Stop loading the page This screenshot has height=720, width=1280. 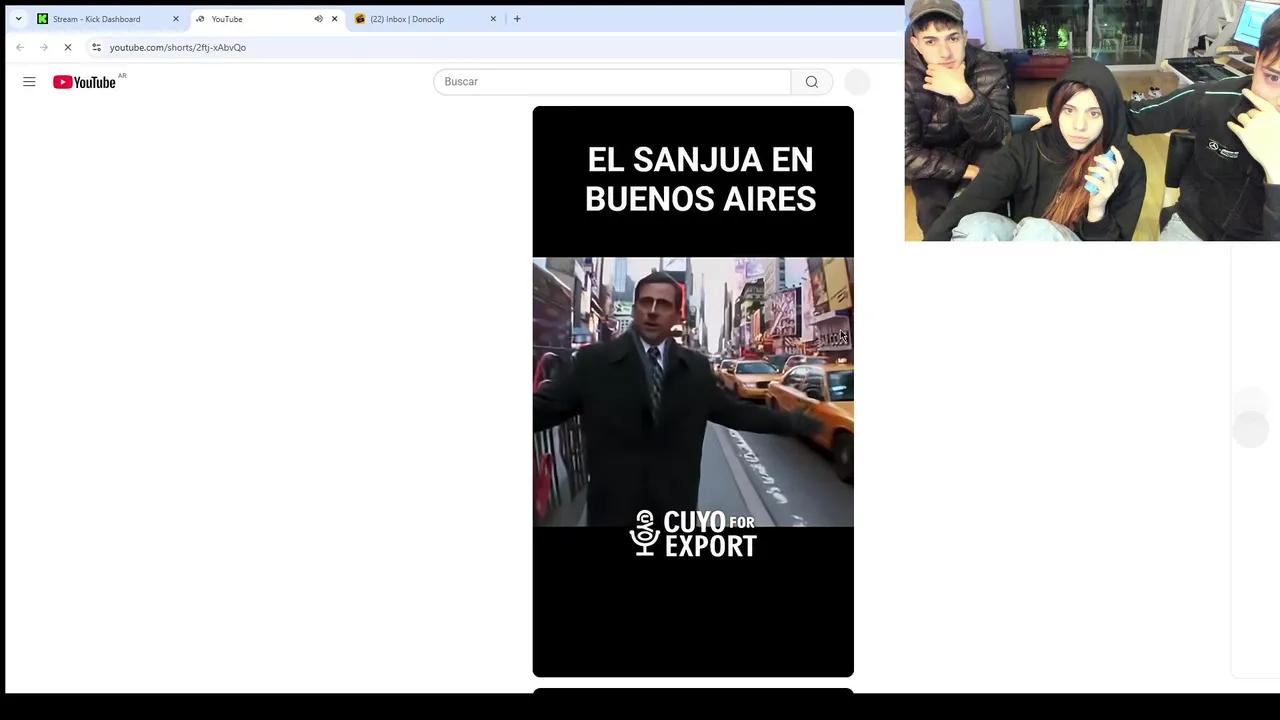pos(68,47)
